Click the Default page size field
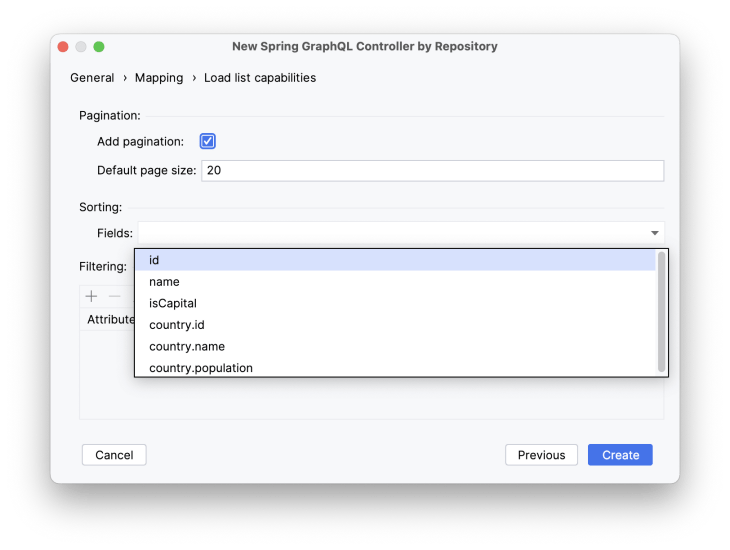Image resolution: width=730 pixels, height=550 pixels. [x=433, y=171]
